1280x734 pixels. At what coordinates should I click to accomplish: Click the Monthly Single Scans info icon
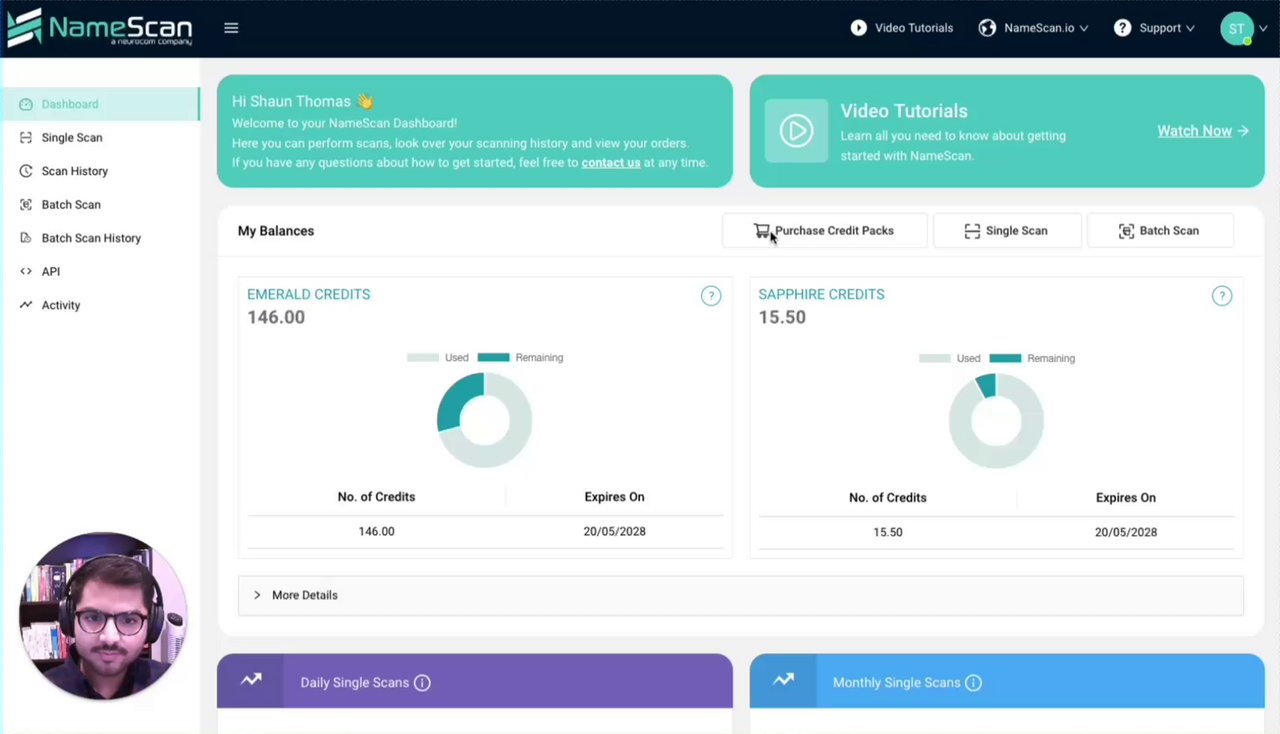(x=973, y=683)
